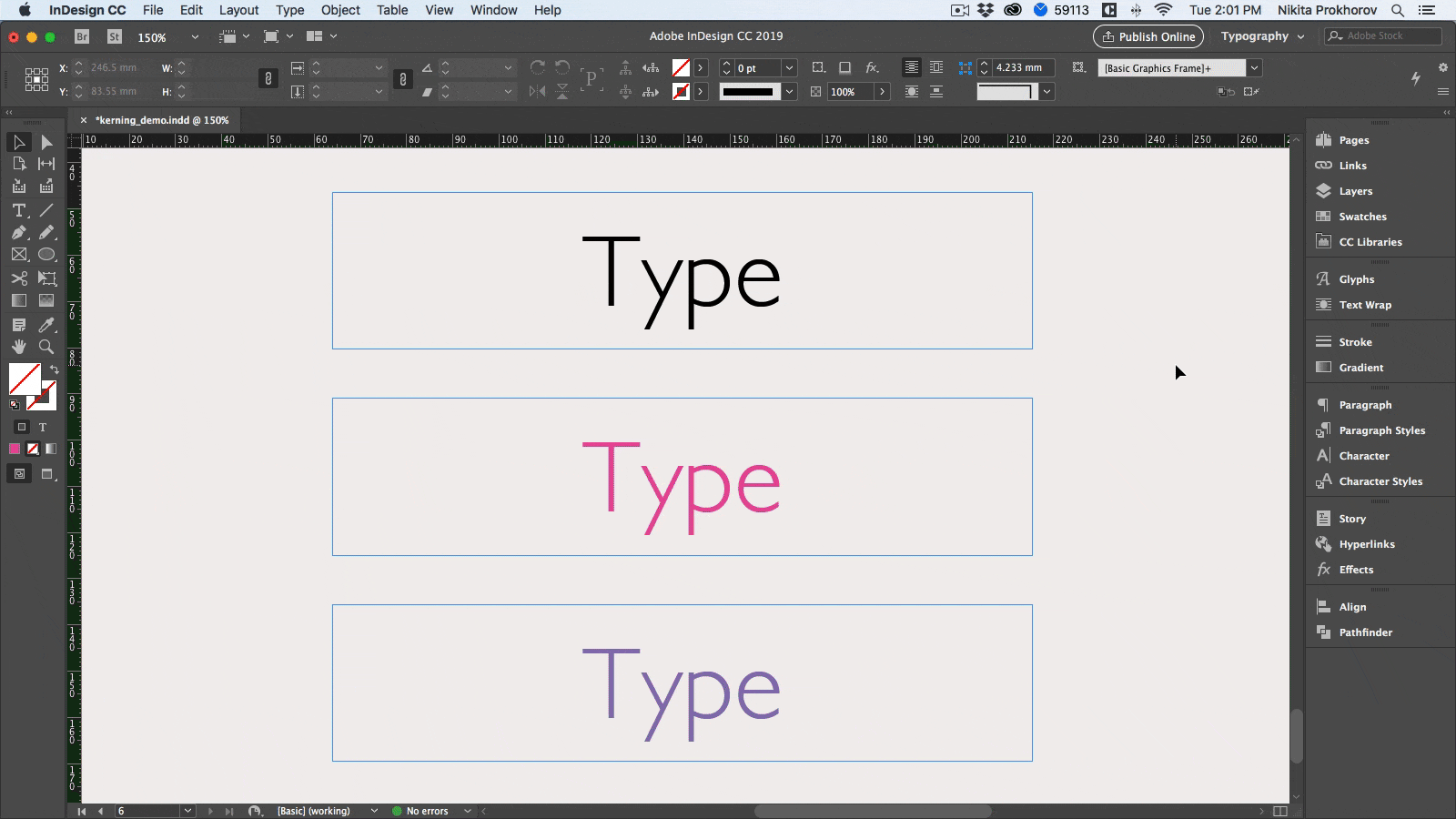Open the Type menu
This screenshot has height=819, width=1456.
(x=289, y=10)
